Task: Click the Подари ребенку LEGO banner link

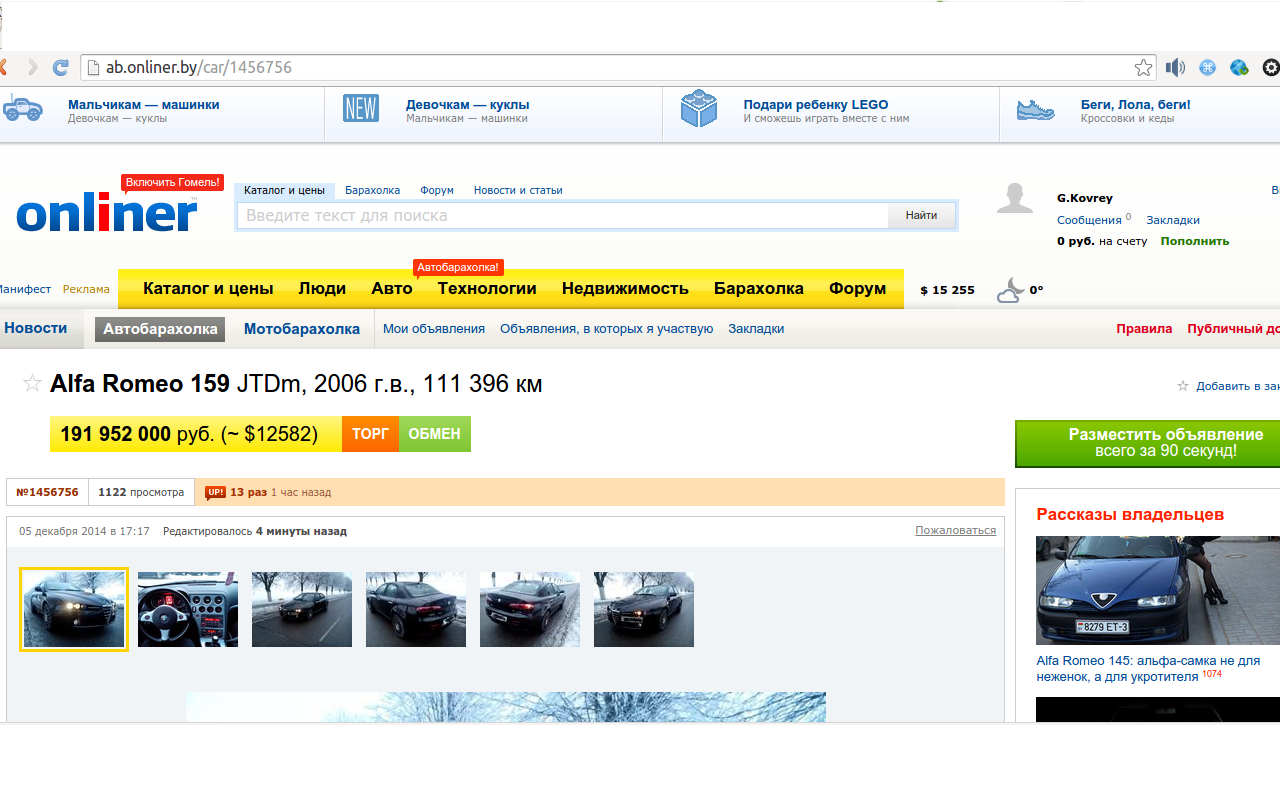Action: pos(816,104)
